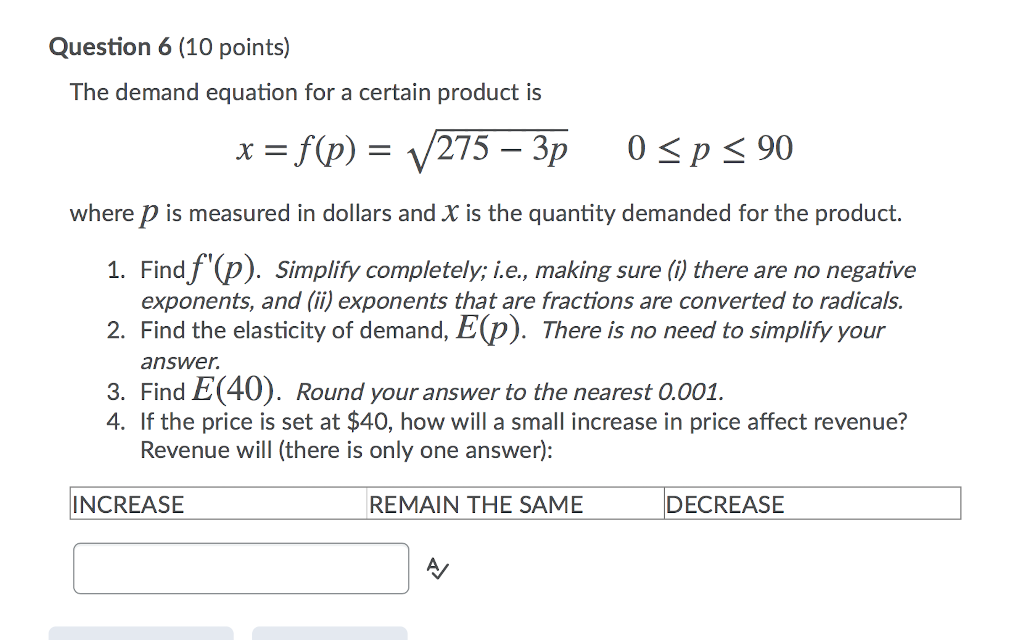Viewport: 1024px width, 640px height.
Task: Select the INCREASE answer option
Action: point(128,504)
